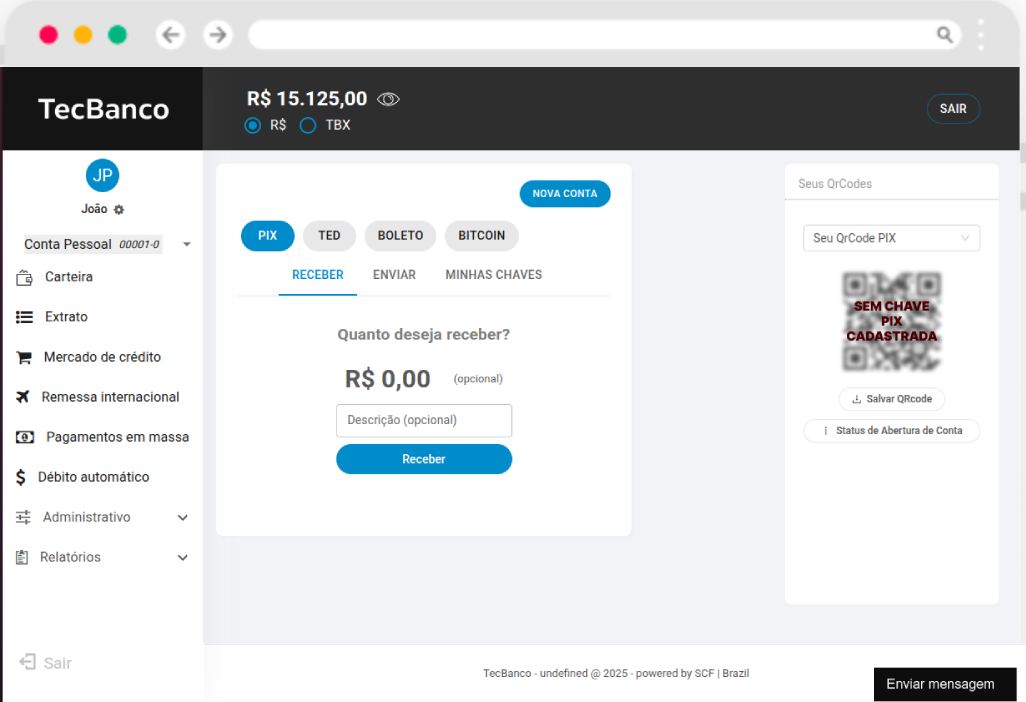The width and height of the screenshot is (1026, 702).
Task: Click the blurred PIX QR code thumbnail
Action: tap(891, 320)
